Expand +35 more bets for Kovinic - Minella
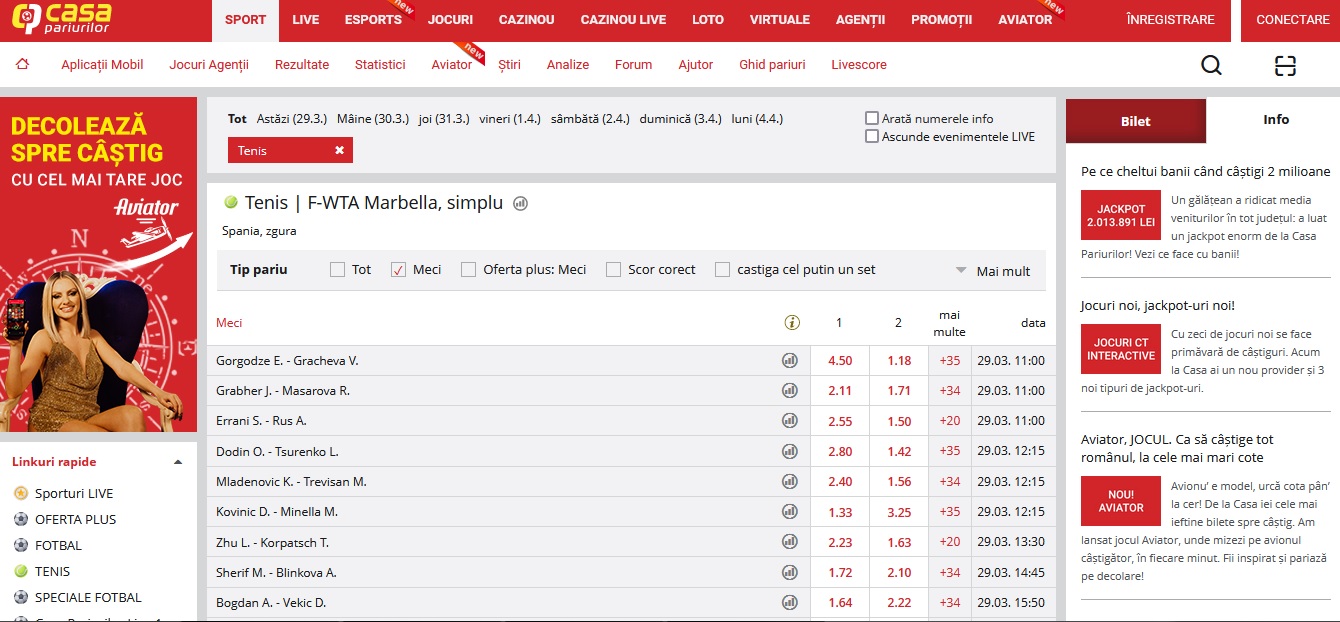 950,512
